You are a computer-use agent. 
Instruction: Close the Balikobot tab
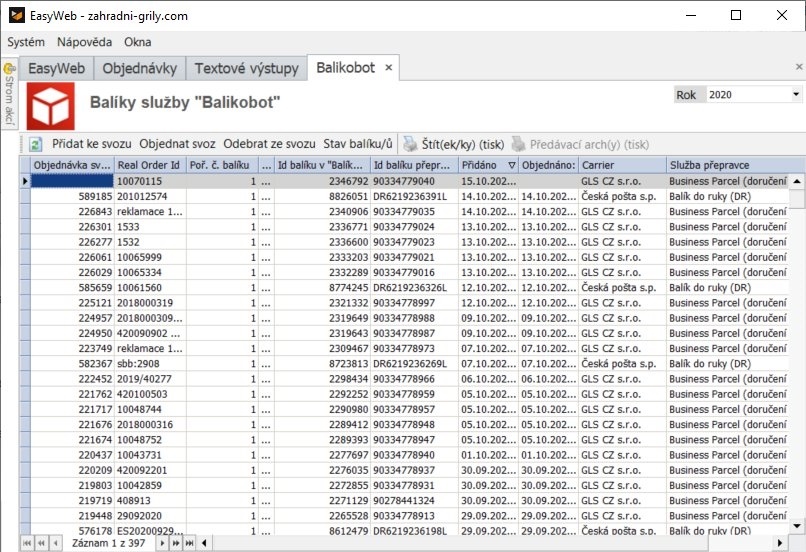tap(389, 67)
